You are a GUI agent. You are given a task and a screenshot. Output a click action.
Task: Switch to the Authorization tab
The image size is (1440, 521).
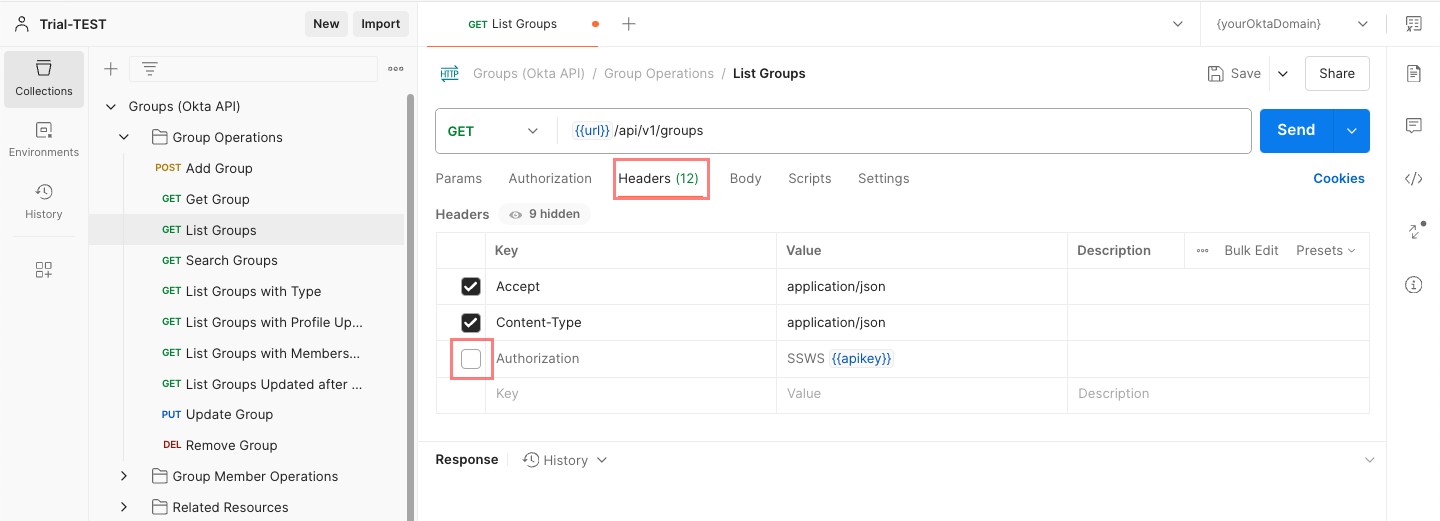(550, 179)
